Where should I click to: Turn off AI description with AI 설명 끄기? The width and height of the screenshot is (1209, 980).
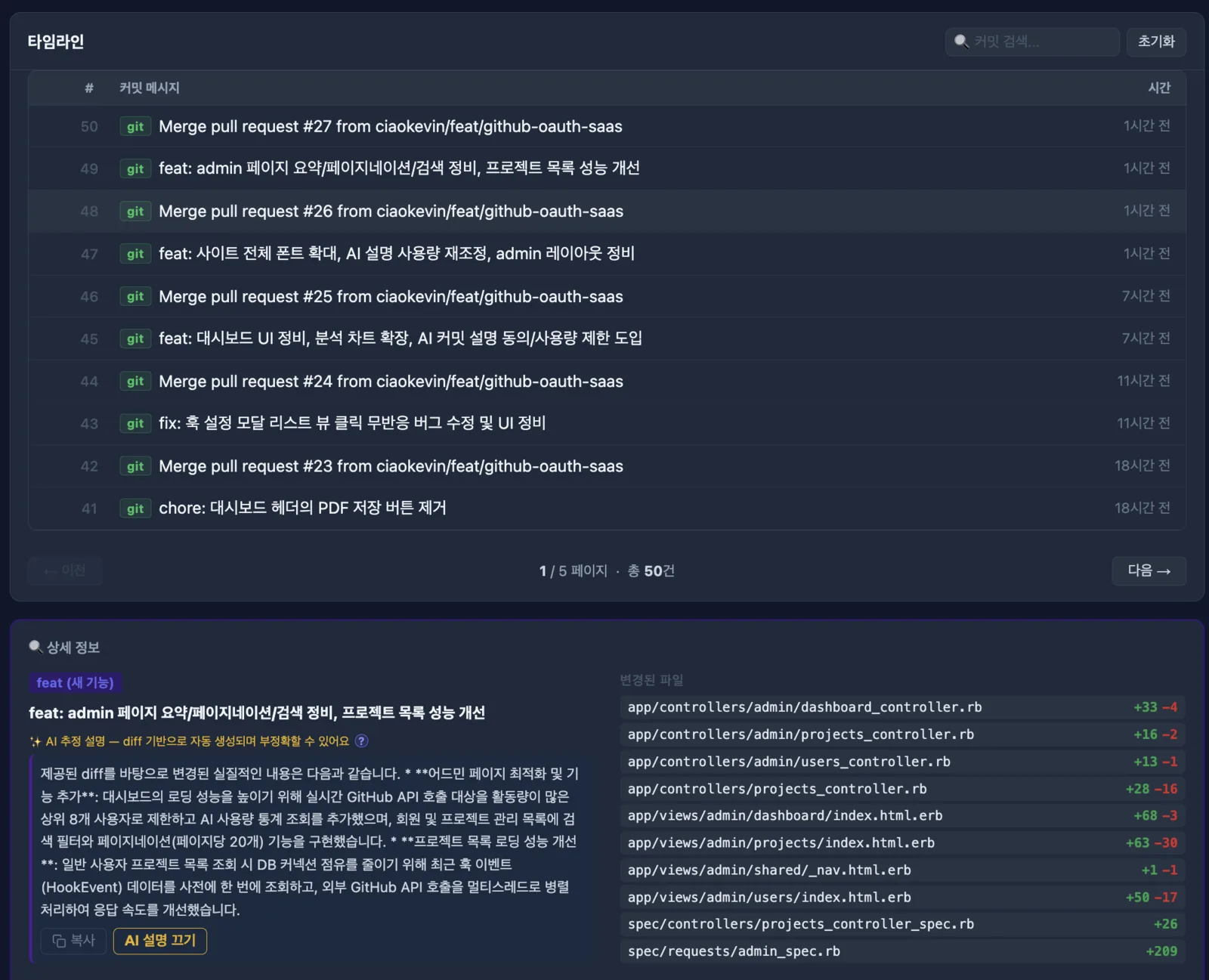pyautogui.click(x=160, y=941)
